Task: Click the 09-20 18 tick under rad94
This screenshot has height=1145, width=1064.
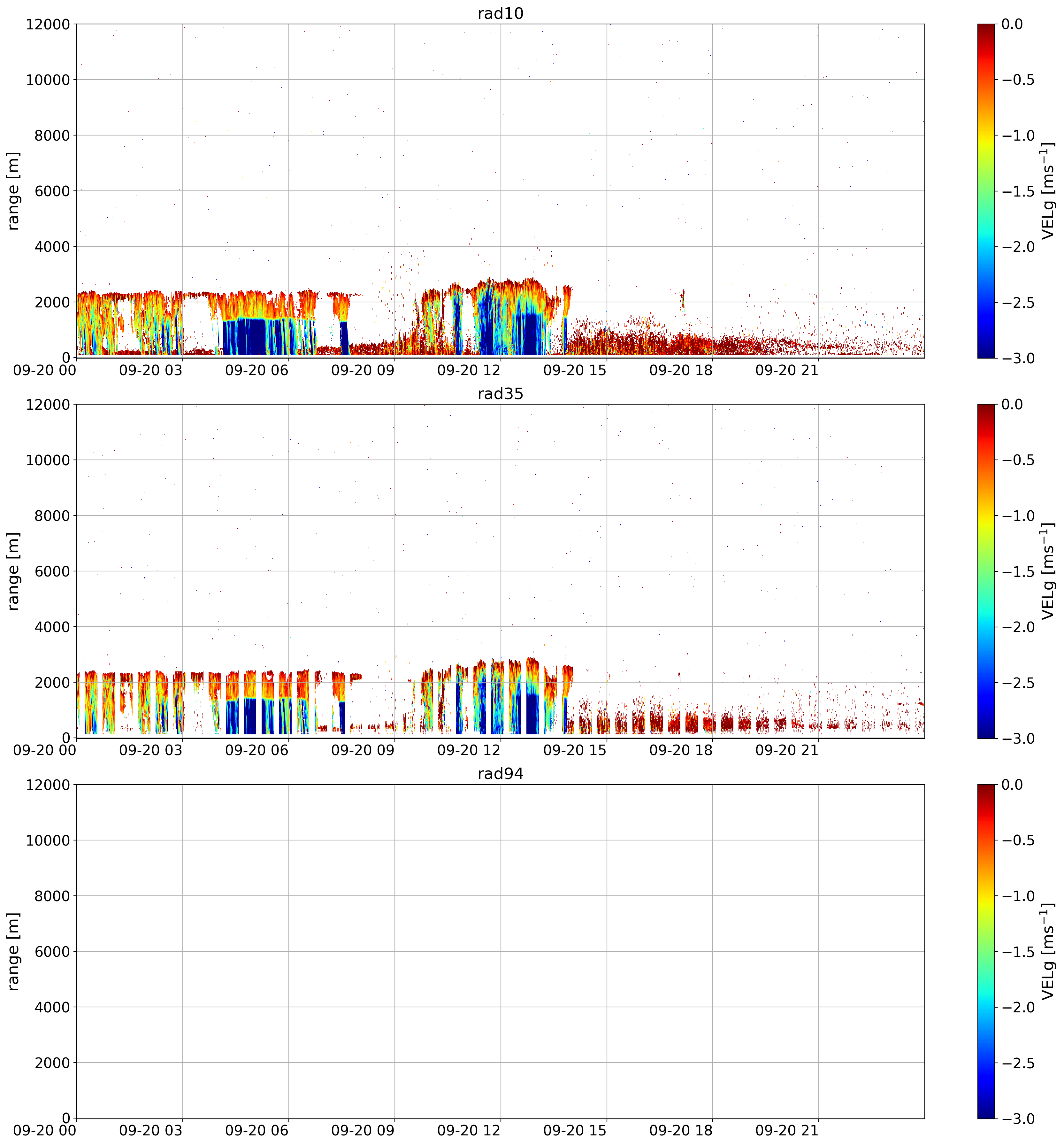Action: click(x=681, y=1131)
